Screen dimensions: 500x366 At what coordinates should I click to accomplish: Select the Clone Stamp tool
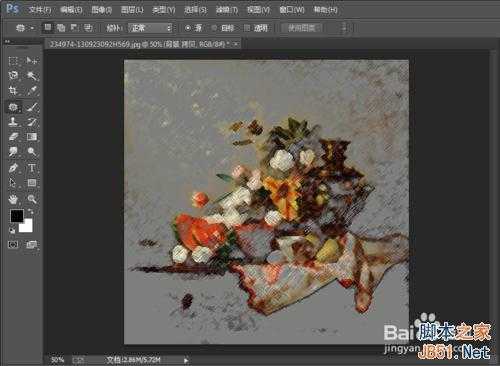(13, 121)
